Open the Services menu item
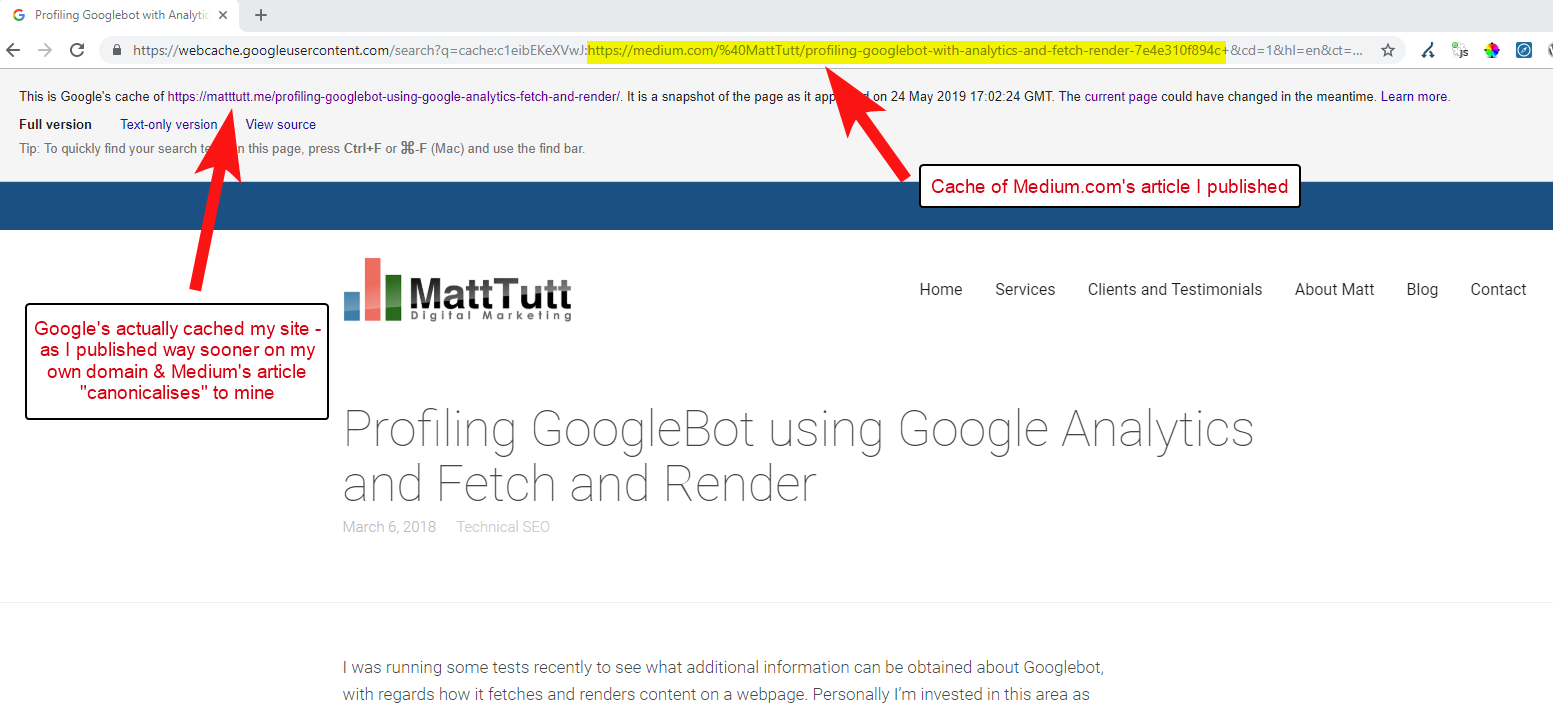Screen dimensions: 1553x703 point(1025,289)
